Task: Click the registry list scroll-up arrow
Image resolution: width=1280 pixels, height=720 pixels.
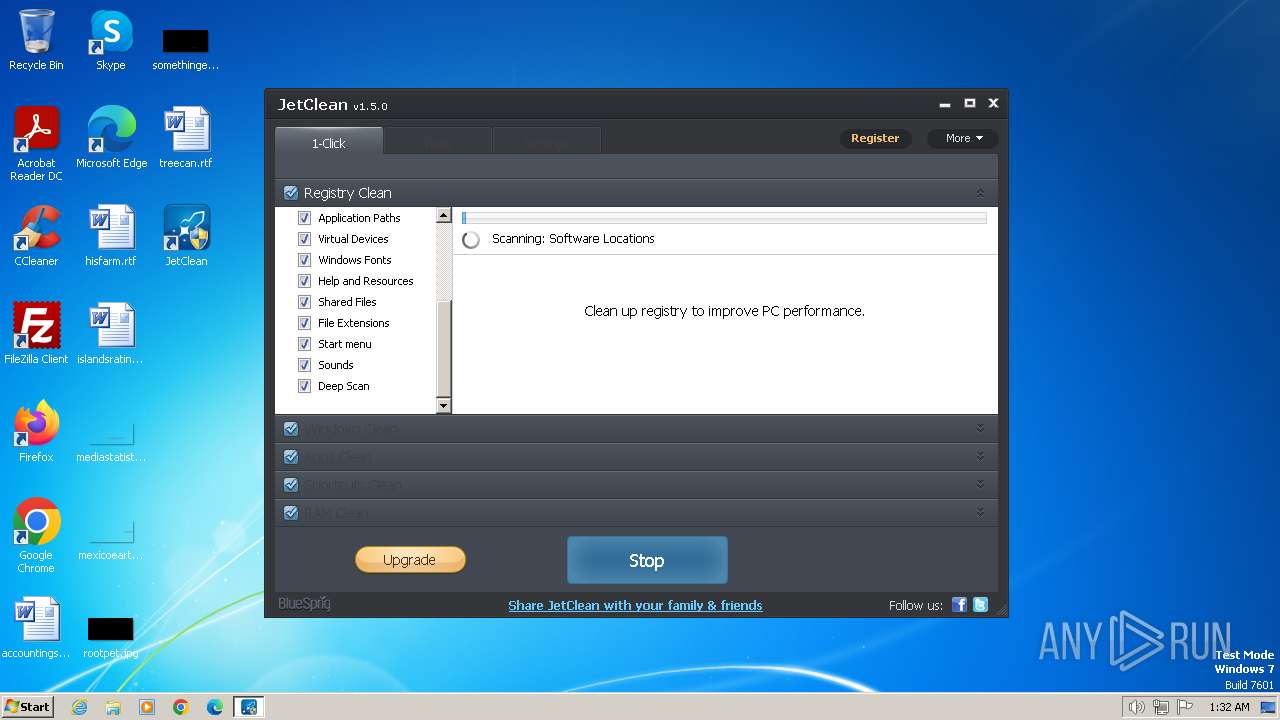Action: click(x=444, y=216)
